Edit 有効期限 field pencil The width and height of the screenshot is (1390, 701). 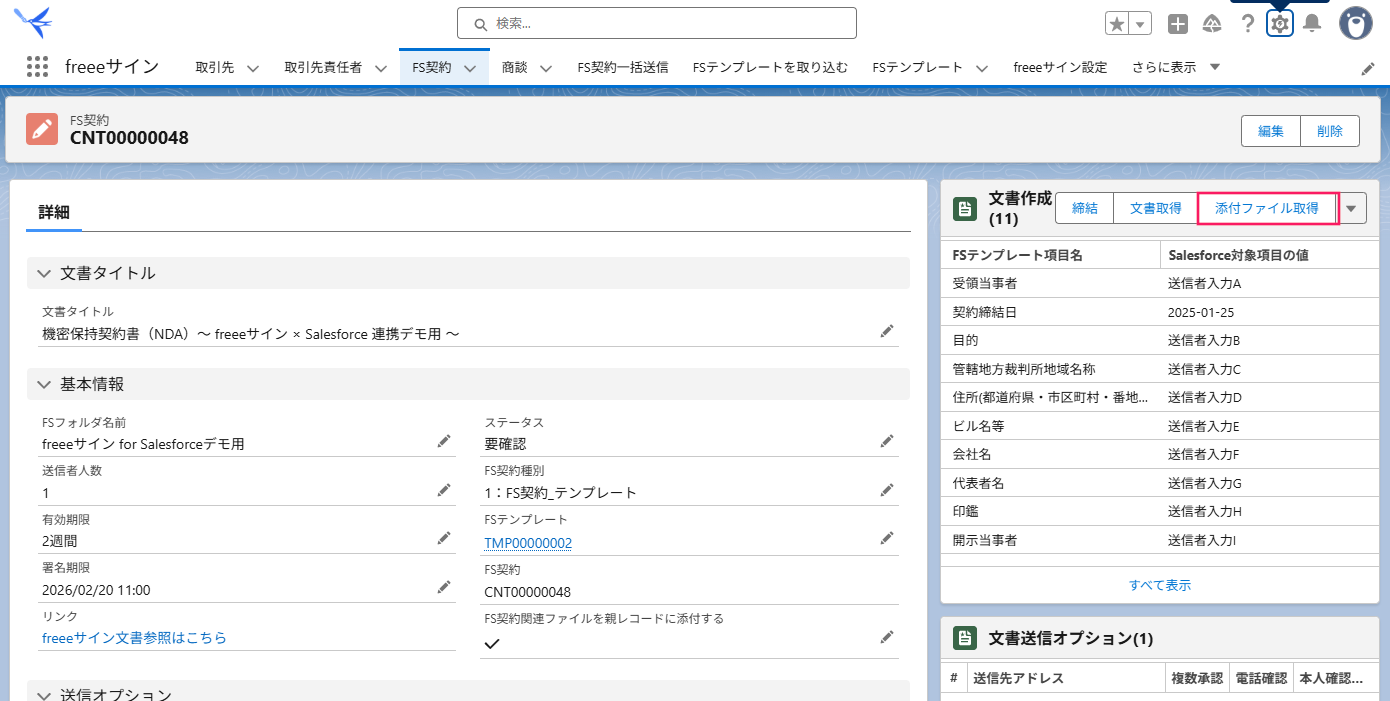pos(444,538)
